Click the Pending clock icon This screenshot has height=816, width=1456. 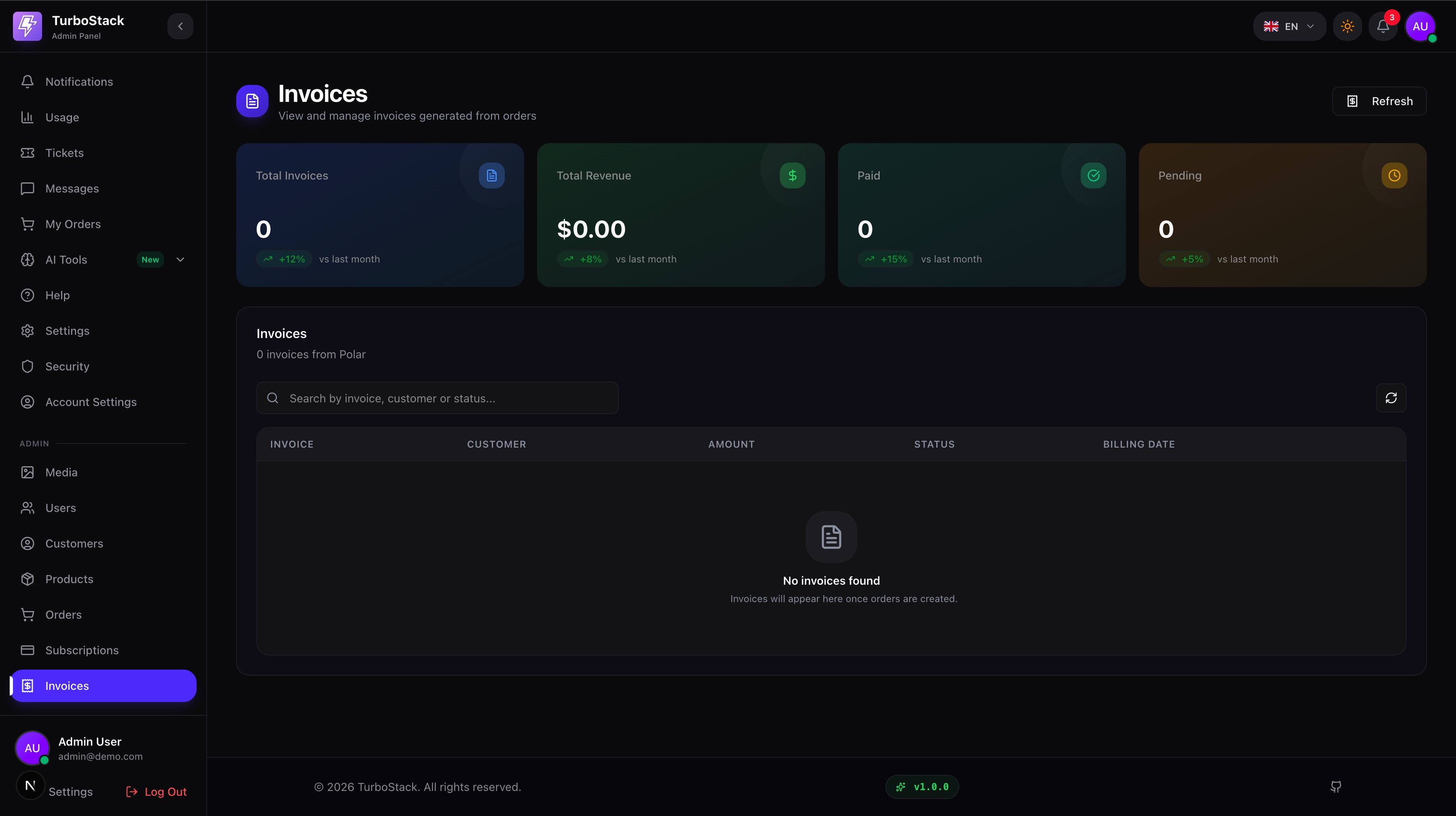[1394, 176]
